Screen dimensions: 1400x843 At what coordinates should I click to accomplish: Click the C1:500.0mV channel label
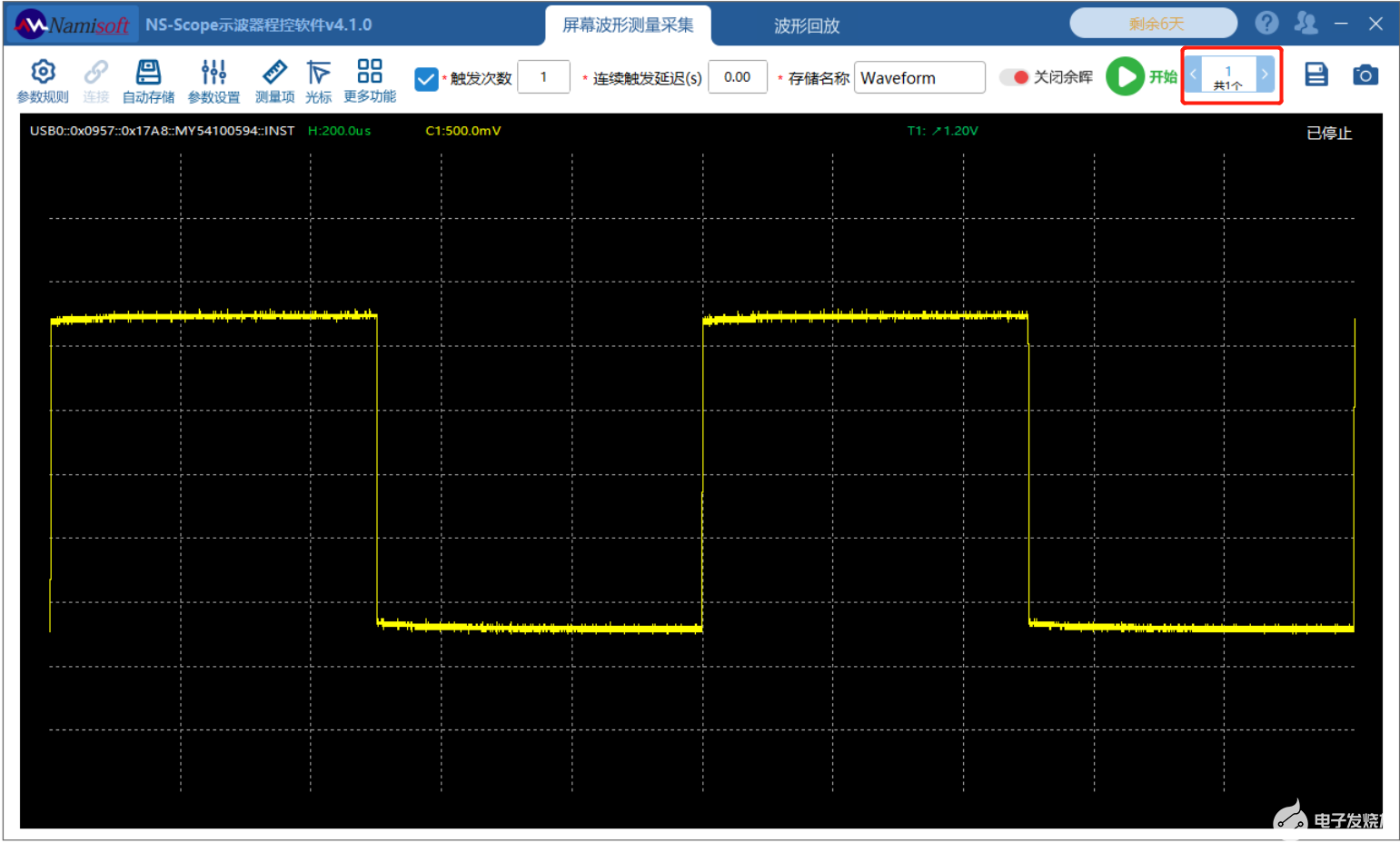(463, 131)
